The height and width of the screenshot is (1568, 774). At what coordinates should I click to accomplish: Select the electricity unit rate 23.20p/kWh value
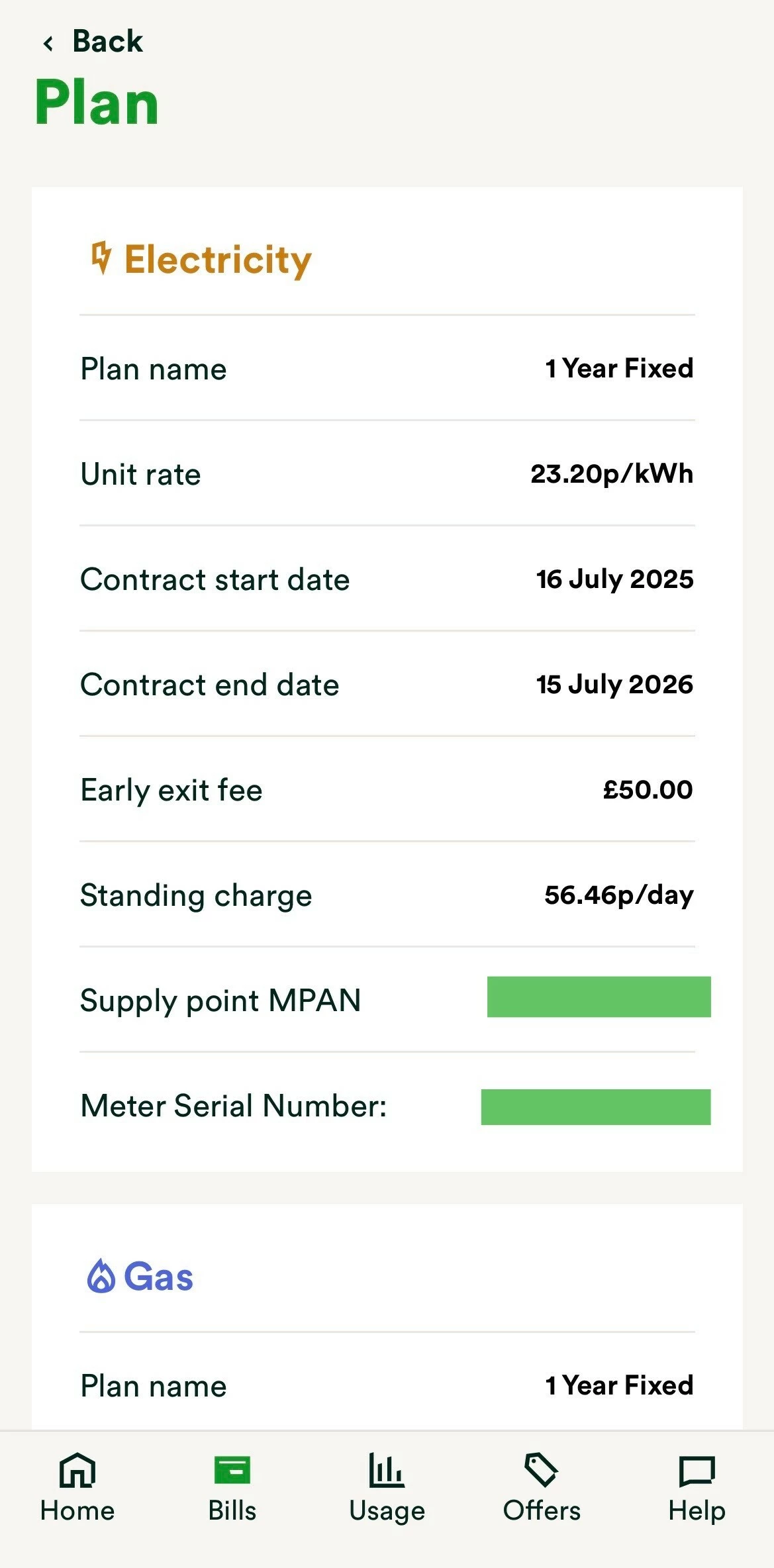click(612, 474)
